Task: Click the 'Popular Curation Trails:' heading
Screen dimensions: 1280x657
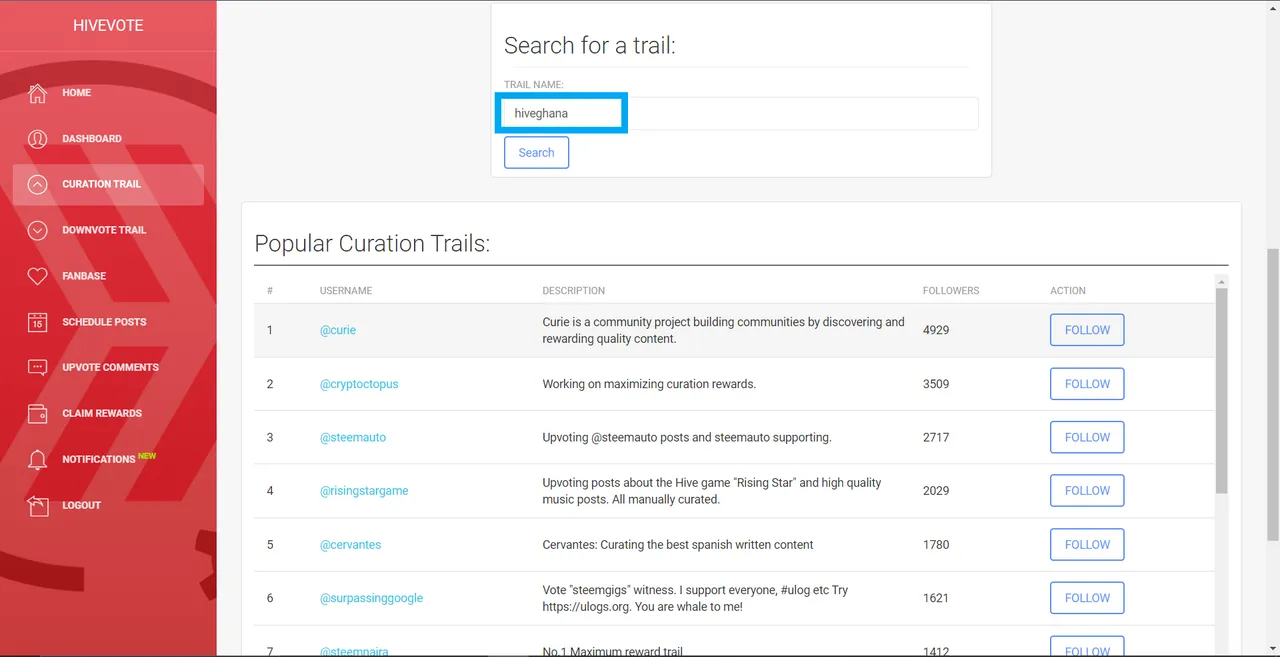Action: [372, 243]
